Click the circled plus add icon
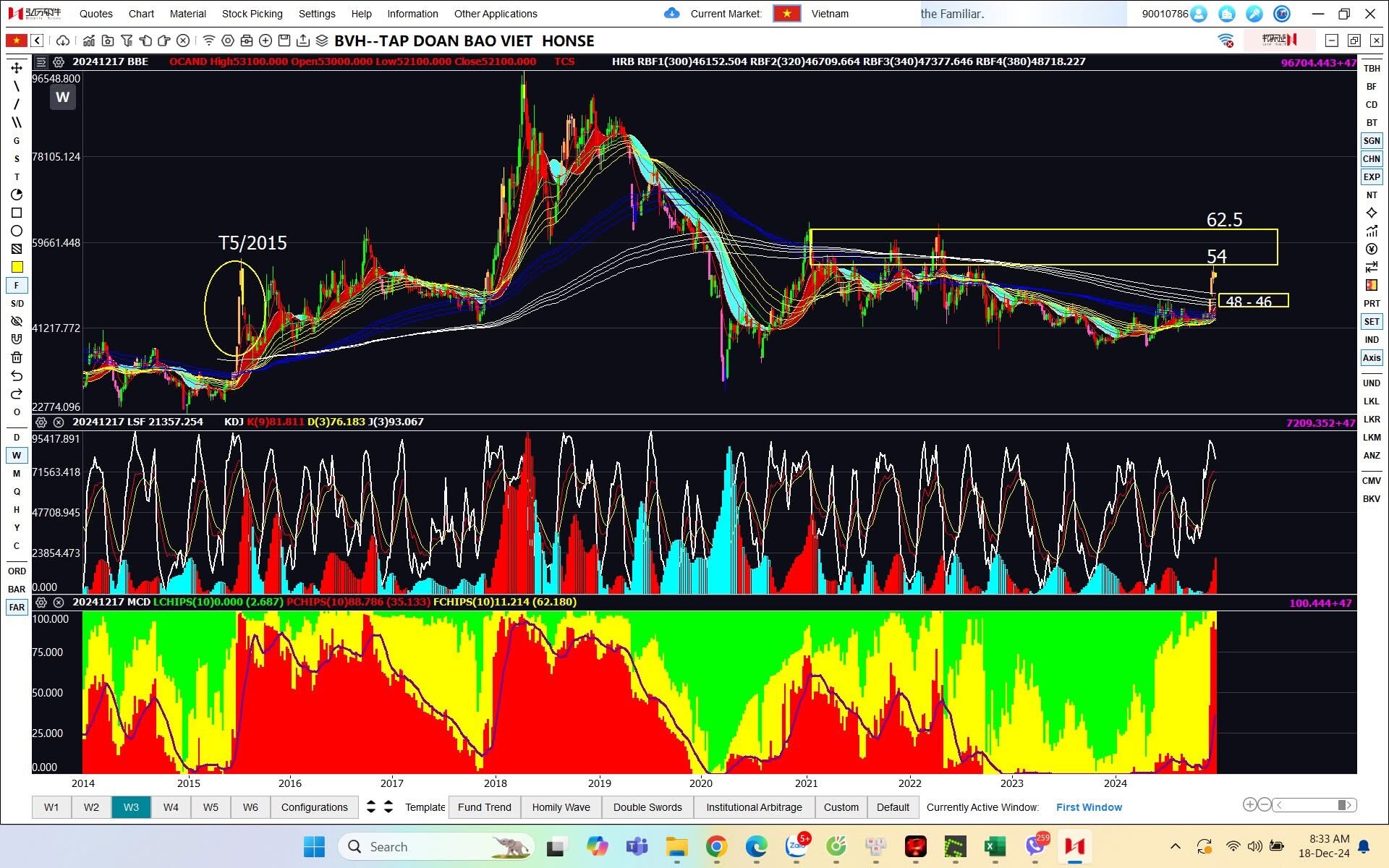Viewport: 1389px width, 868px height. (266, 41)
